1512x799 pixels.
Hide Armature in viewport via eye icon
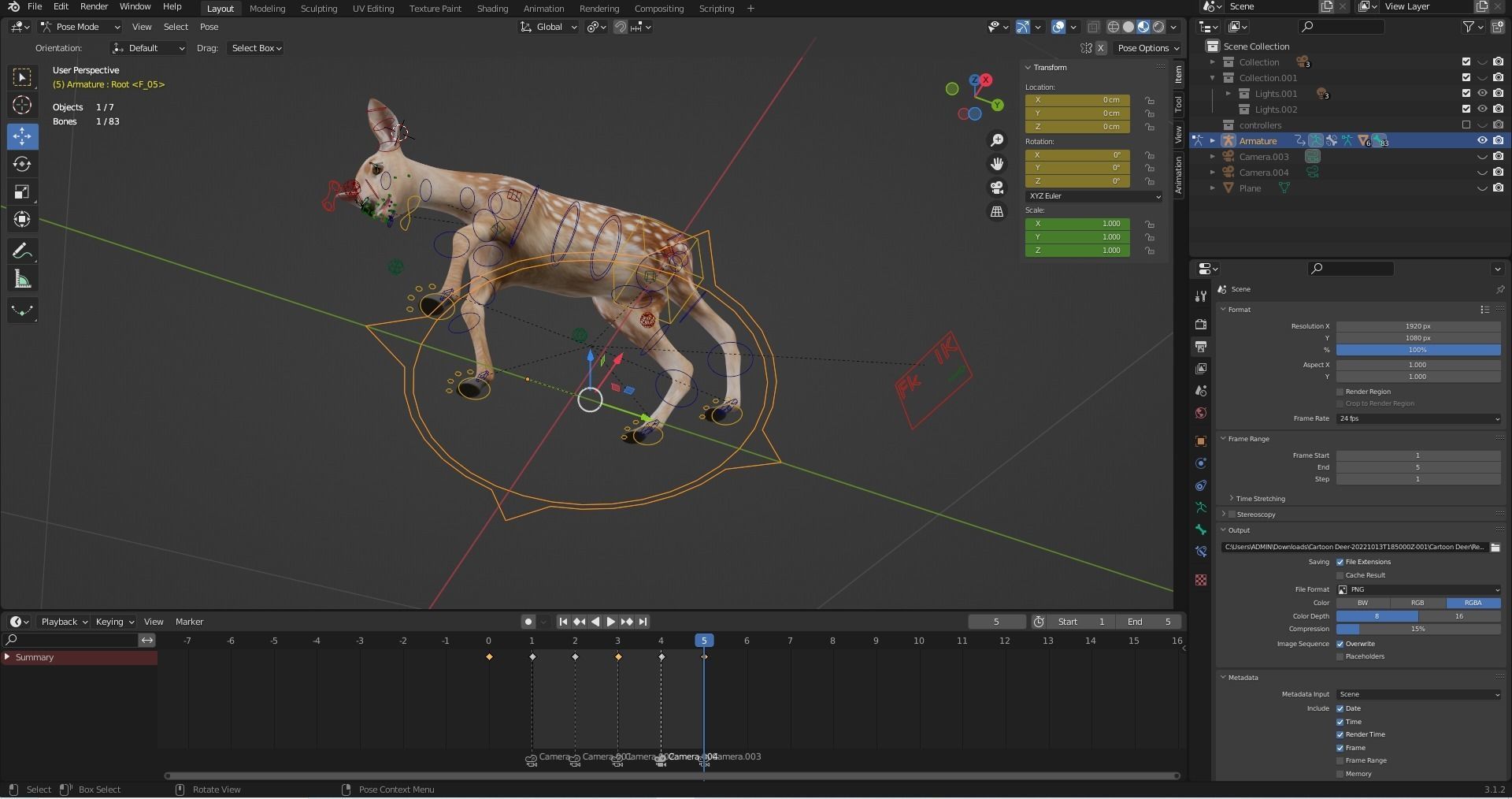1482,140
